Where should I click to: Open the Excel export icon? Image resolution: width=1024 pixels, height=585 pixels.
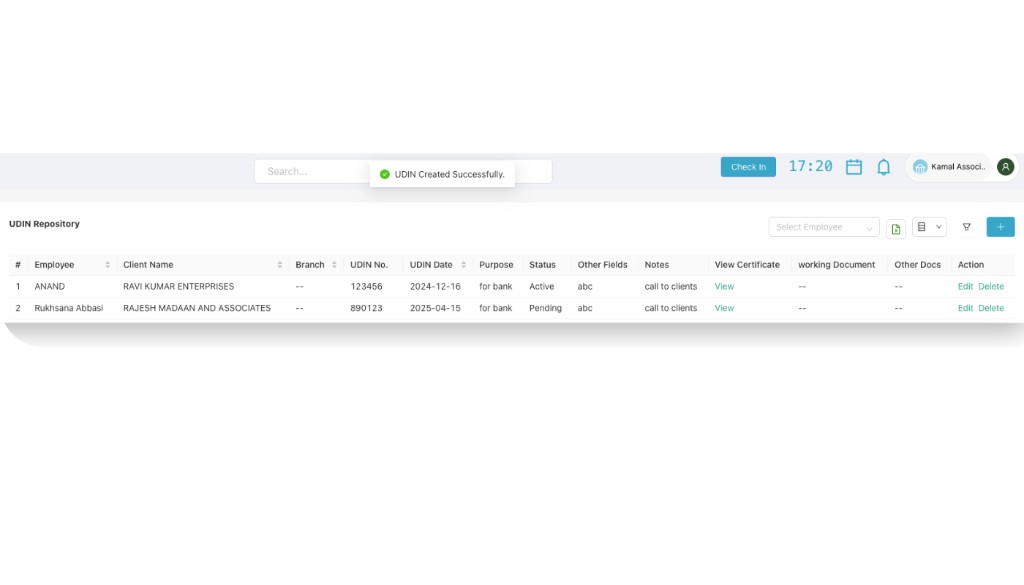point(896,227)
